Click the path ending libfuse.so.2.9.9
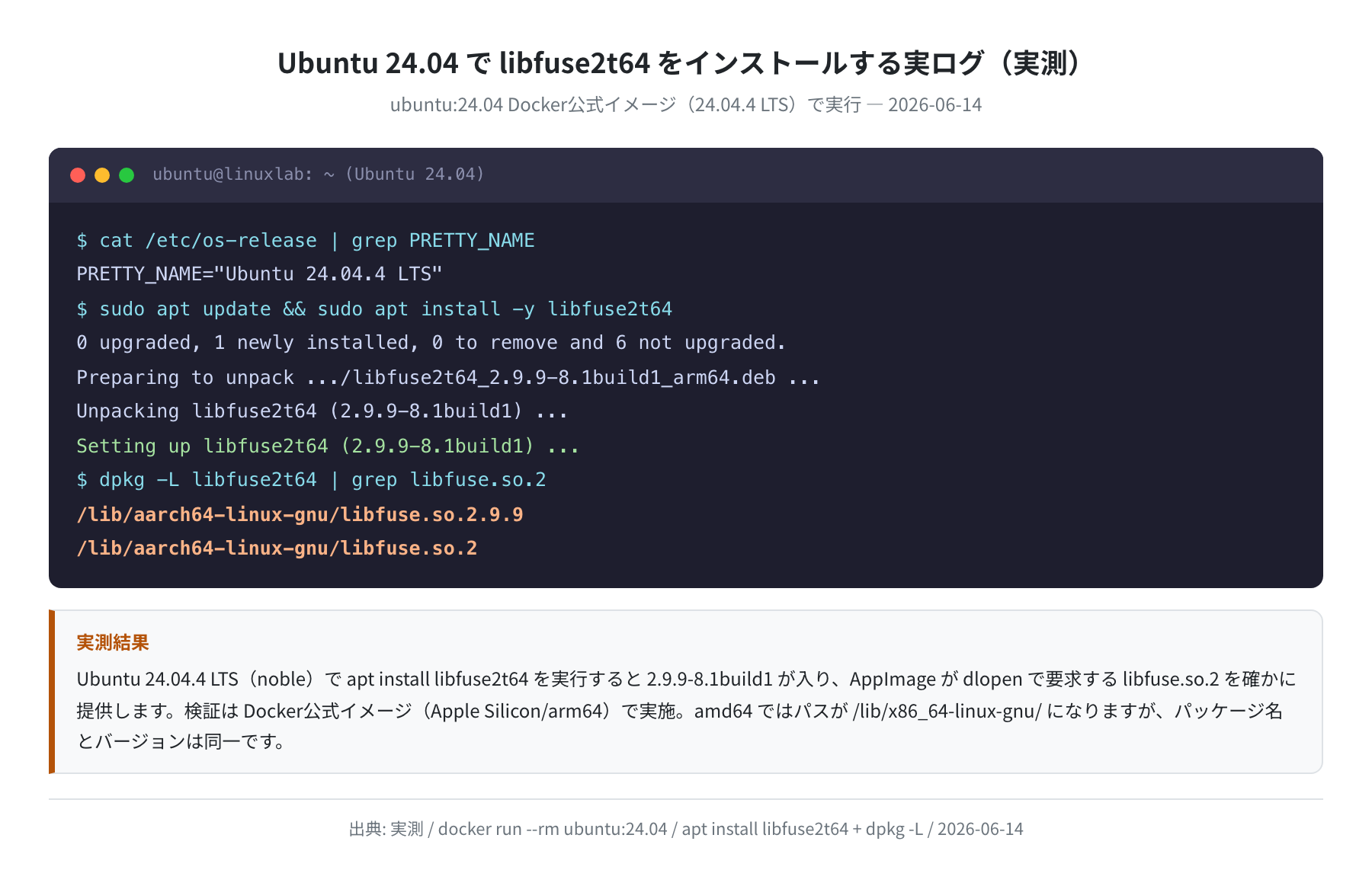 (x=300, y=515)
